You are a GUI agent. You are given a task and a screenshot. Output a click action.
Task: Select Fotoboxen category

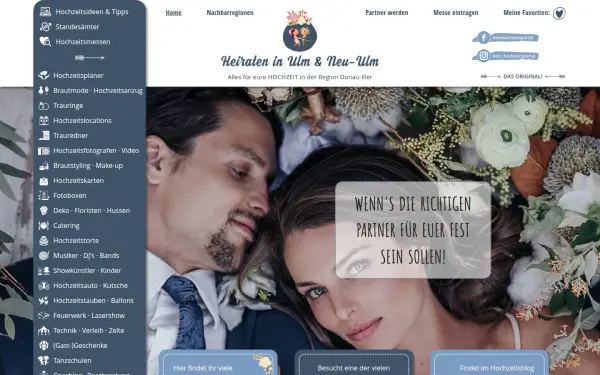[x=70, y=196]
